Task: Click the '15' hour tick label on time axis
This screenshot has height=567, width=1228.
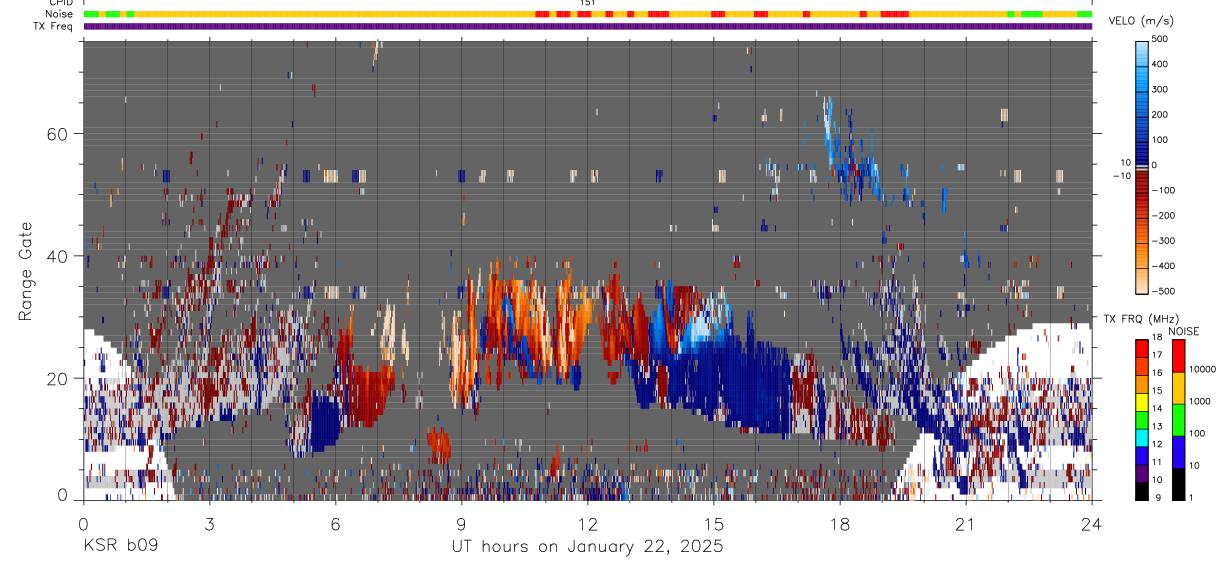Action: pyautogui.click(x=714, y=525)
